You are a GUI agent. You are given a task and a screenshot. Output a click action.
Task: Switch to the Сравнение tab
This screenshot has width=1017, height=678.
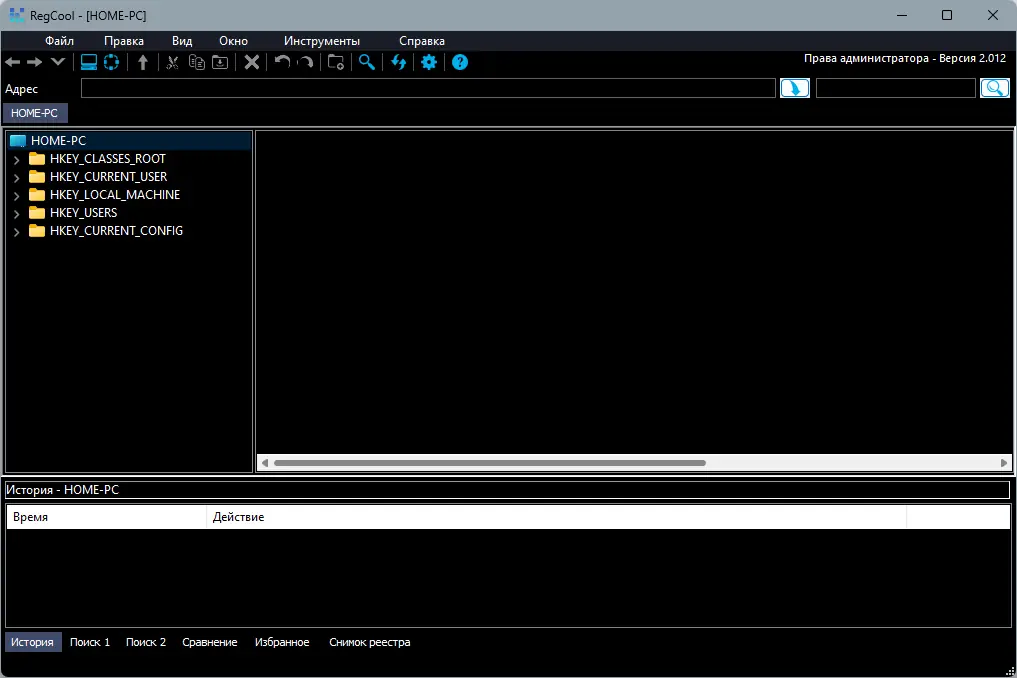[209, 642]
